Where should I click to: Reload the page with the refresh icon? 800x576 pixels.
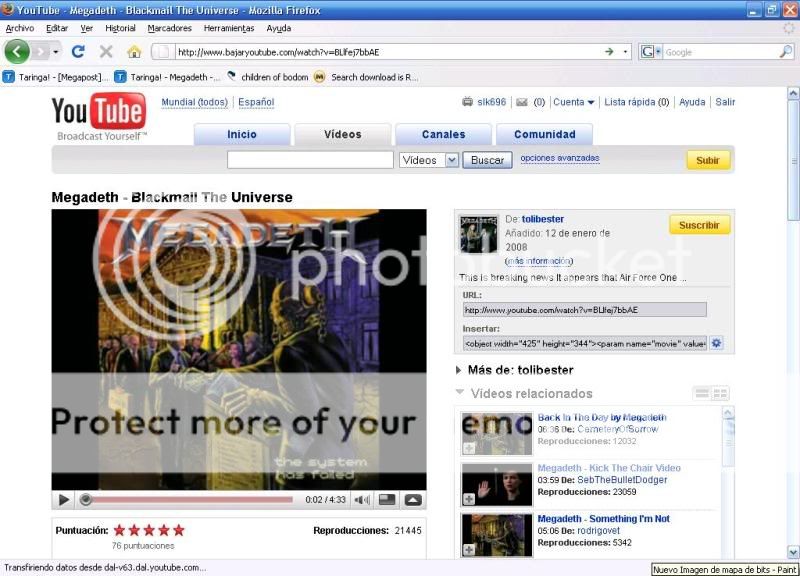78,52
